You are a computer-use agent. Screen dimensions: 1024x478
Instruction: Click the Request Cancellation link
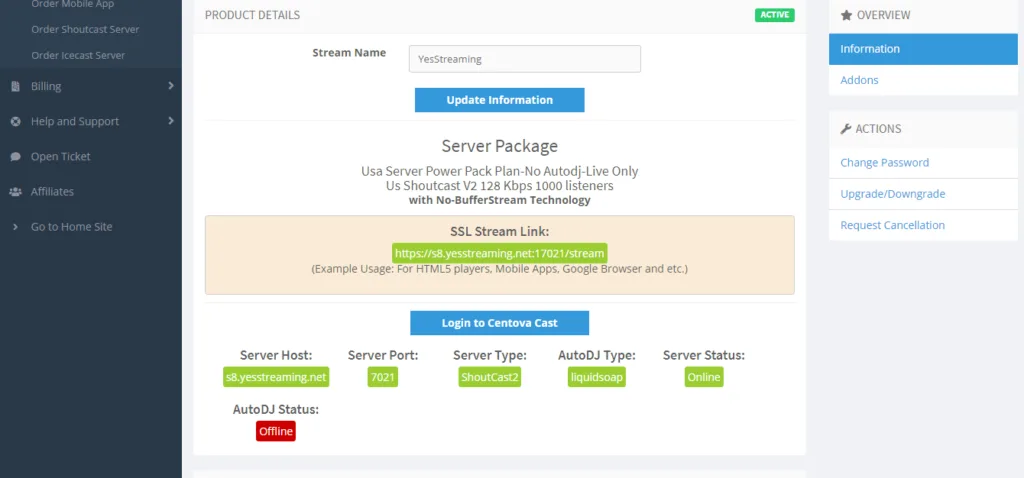pyautogui.click(x=892, y=225)
